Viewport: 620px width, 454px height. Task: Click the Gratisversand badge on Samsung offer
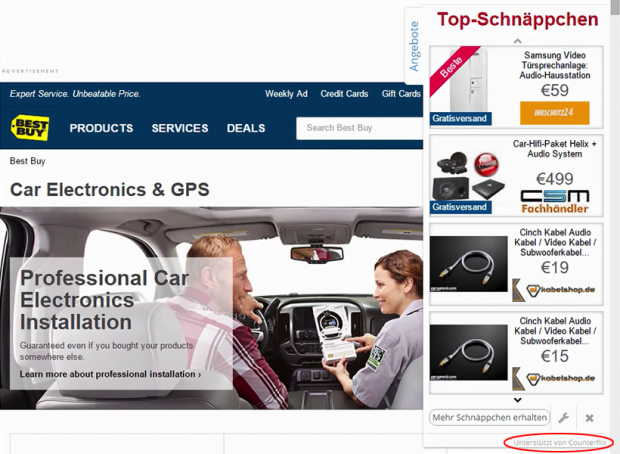tap(460, 118)
